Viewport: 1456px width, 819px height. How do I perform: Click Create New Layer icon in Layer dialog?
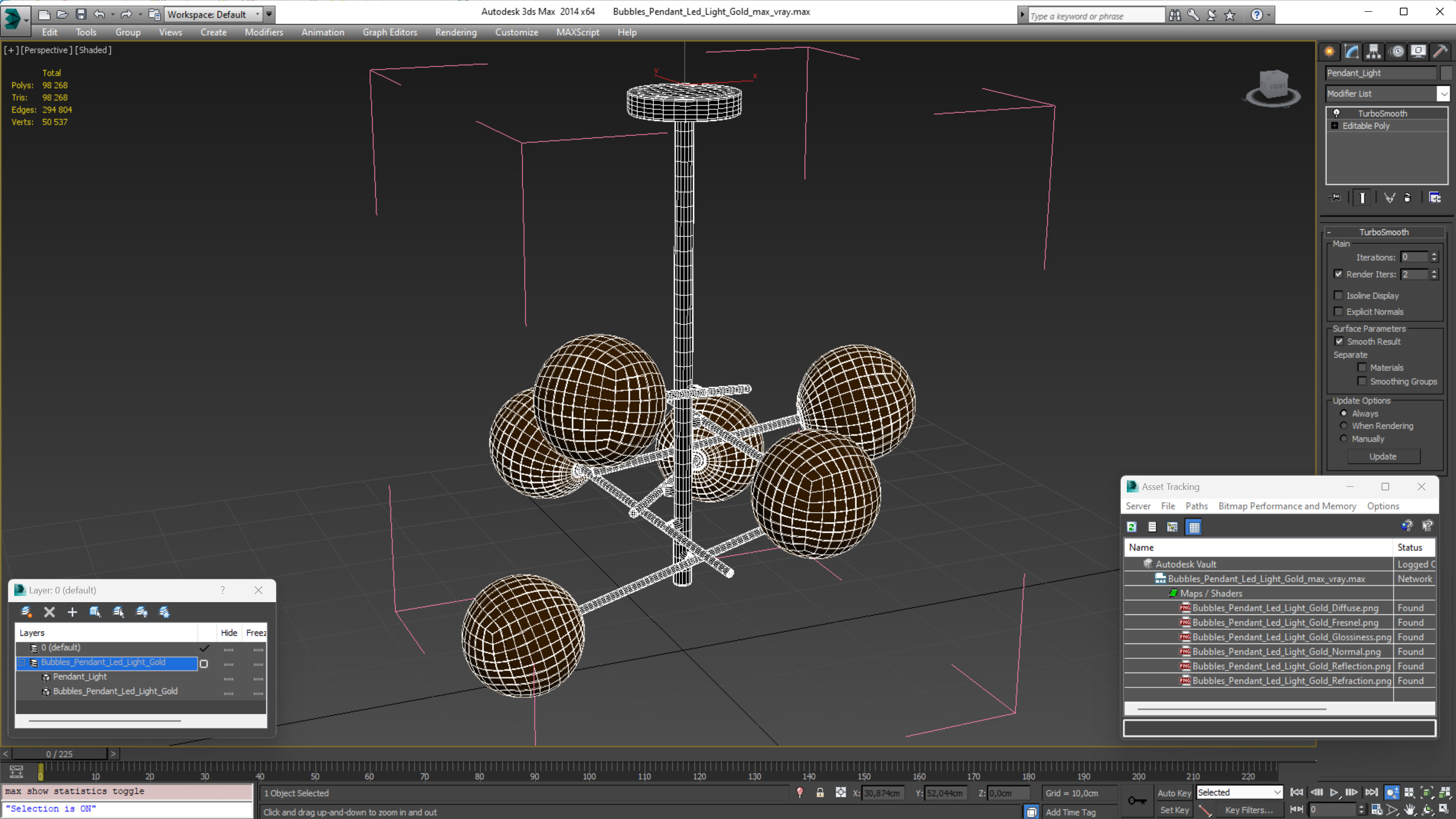point(26,611)
